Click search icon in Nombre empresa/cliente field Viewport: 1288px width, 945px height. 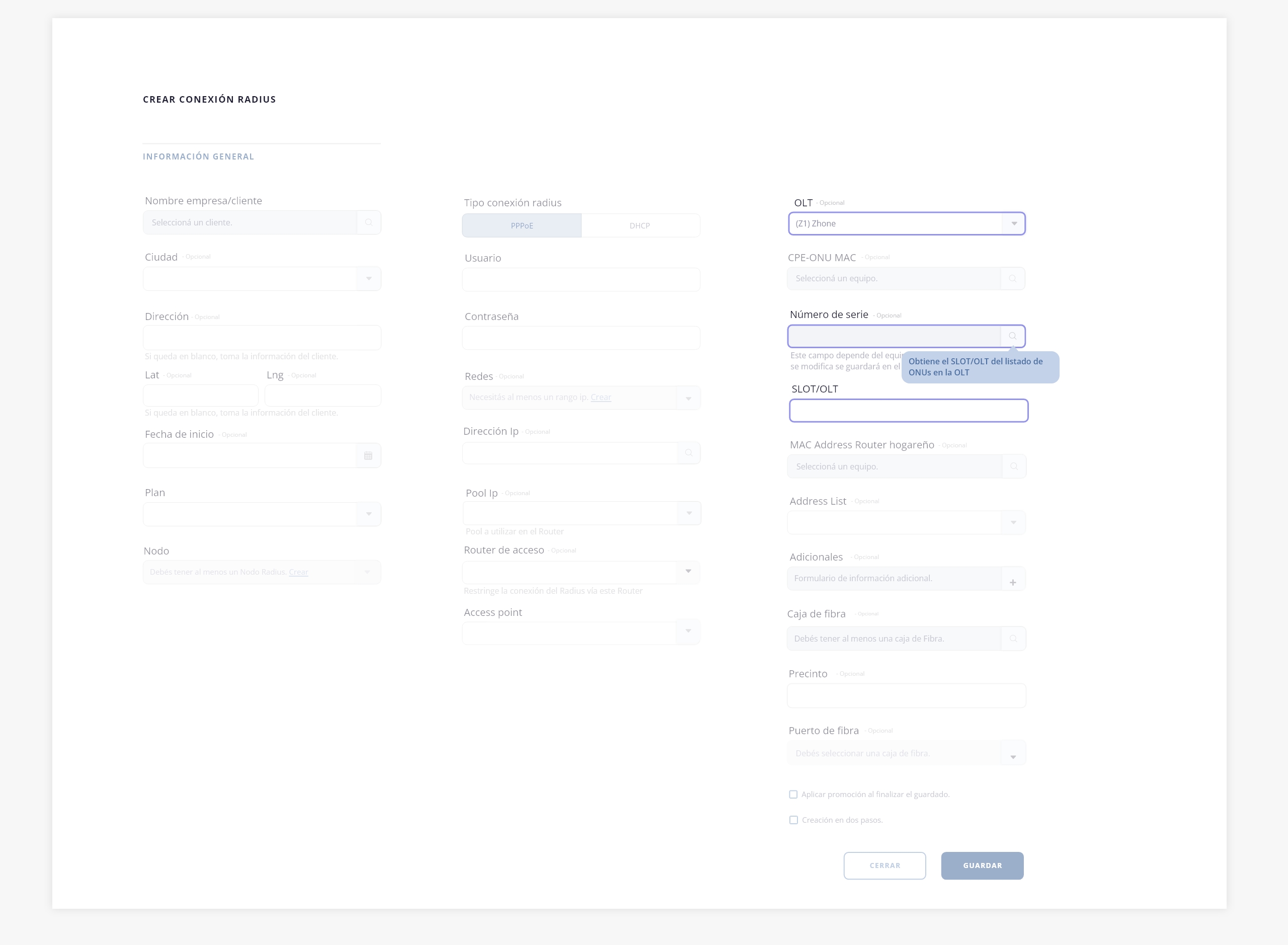[369, 222]
